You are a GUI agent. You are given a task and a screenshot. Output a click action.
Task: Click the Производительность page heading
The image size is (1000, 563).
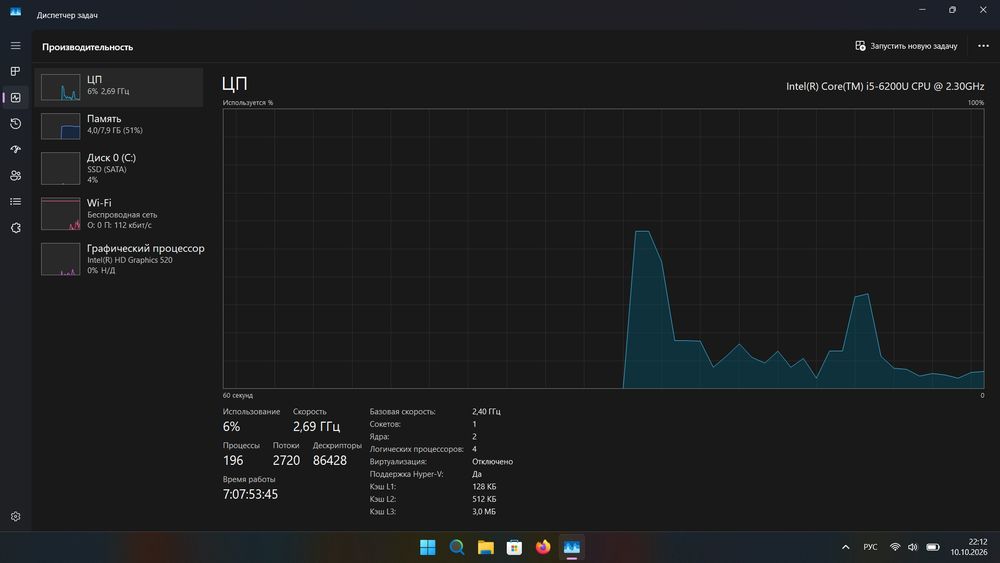coord(87,47)
